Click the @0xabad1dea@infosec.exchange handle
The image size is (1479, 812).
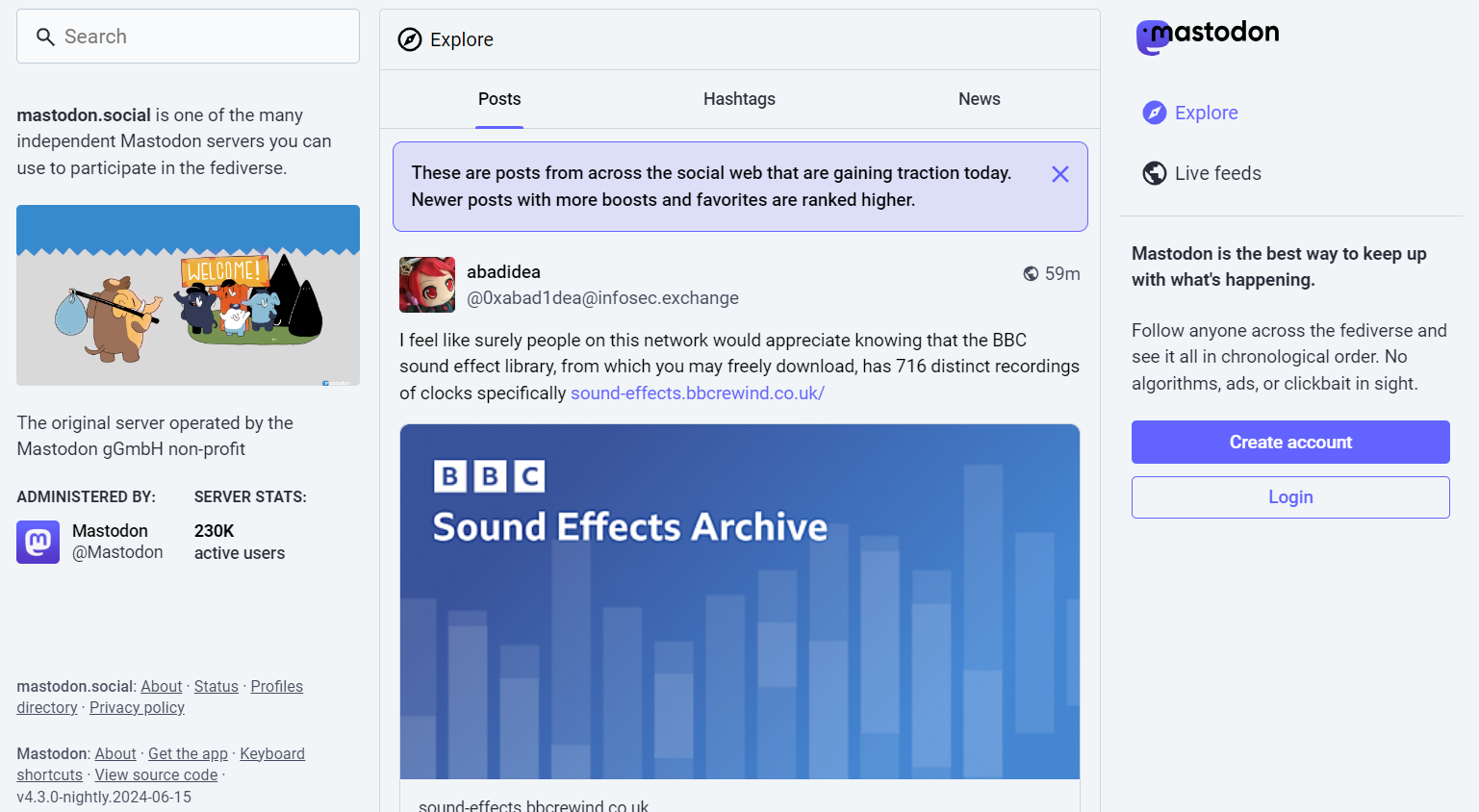tap(602, 298)
